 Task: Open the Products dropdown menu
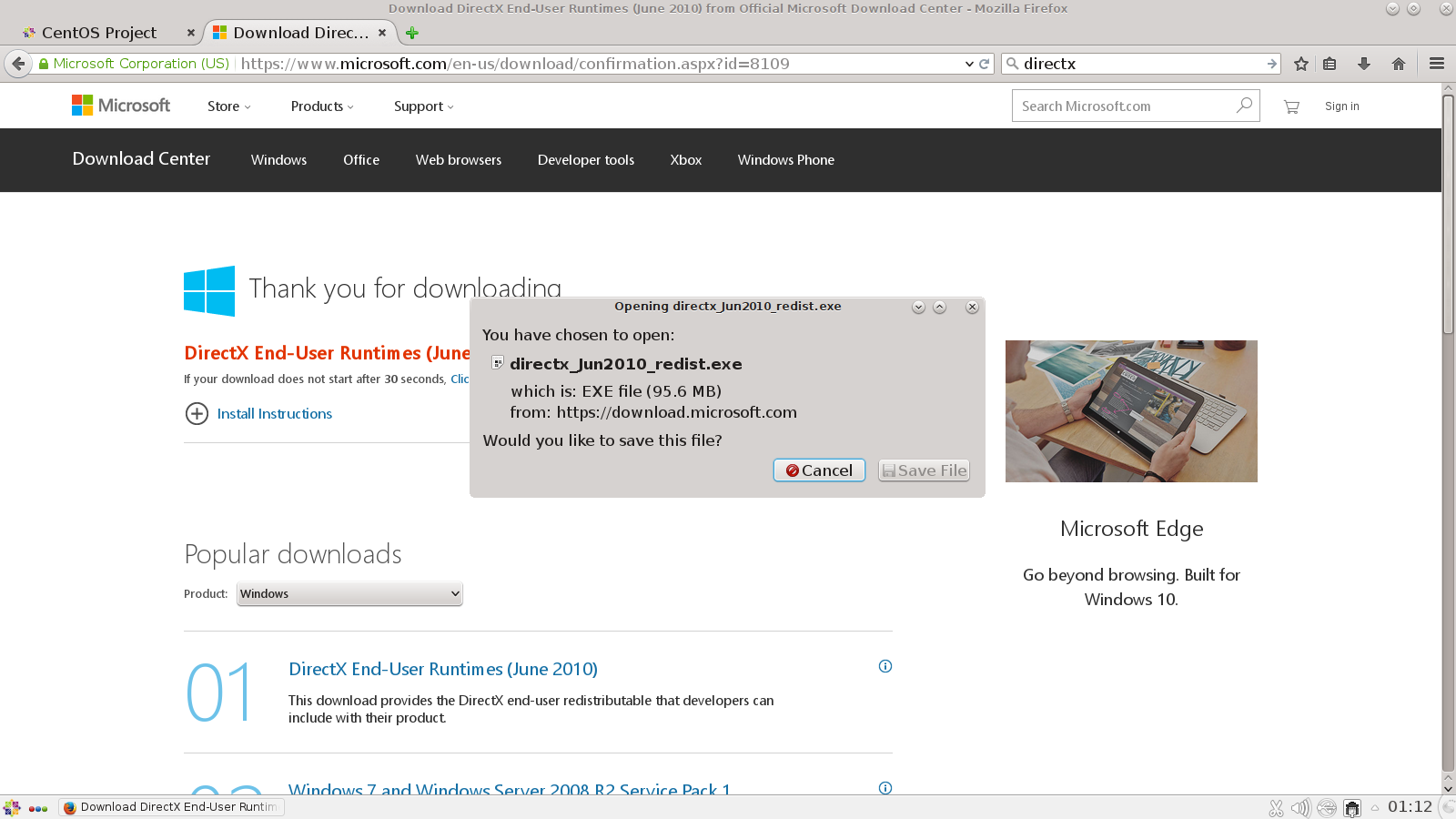point(322,106)
